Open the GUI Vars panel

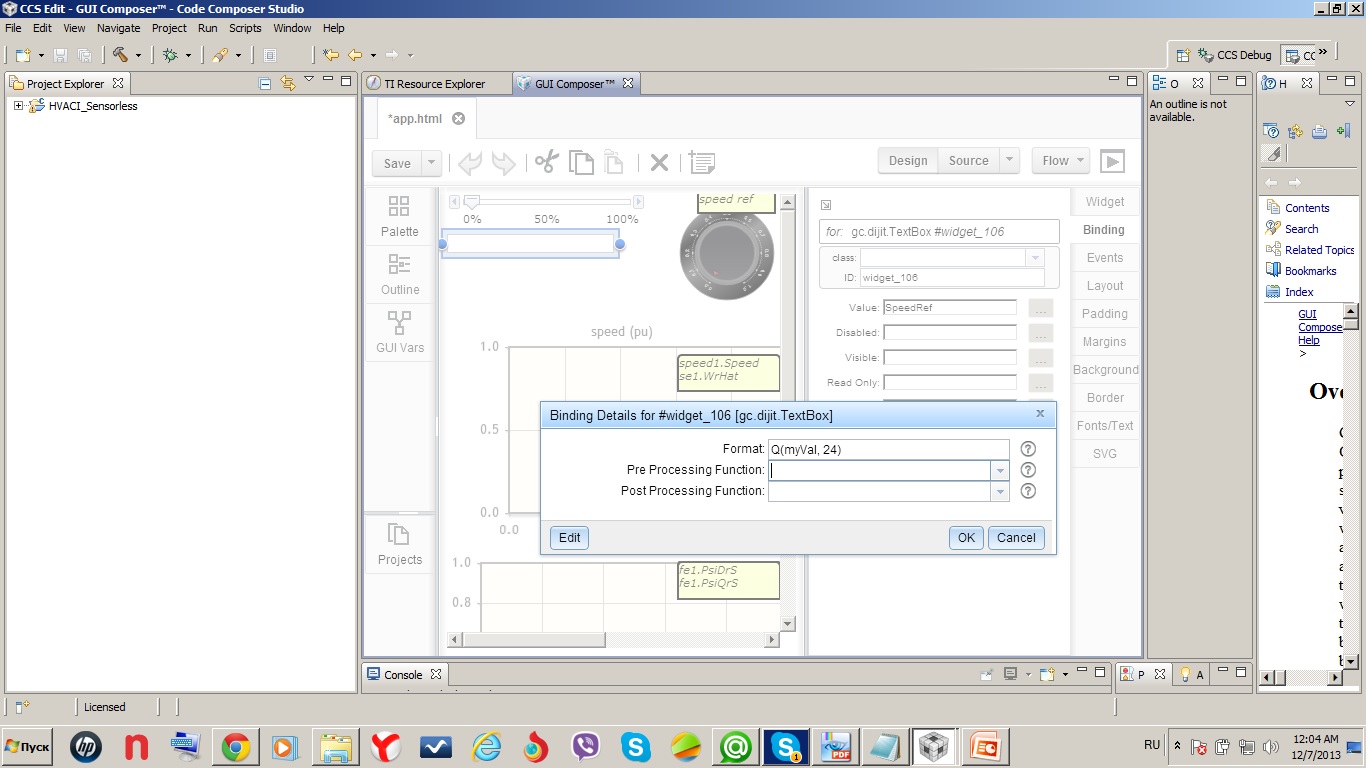[399, 332]
